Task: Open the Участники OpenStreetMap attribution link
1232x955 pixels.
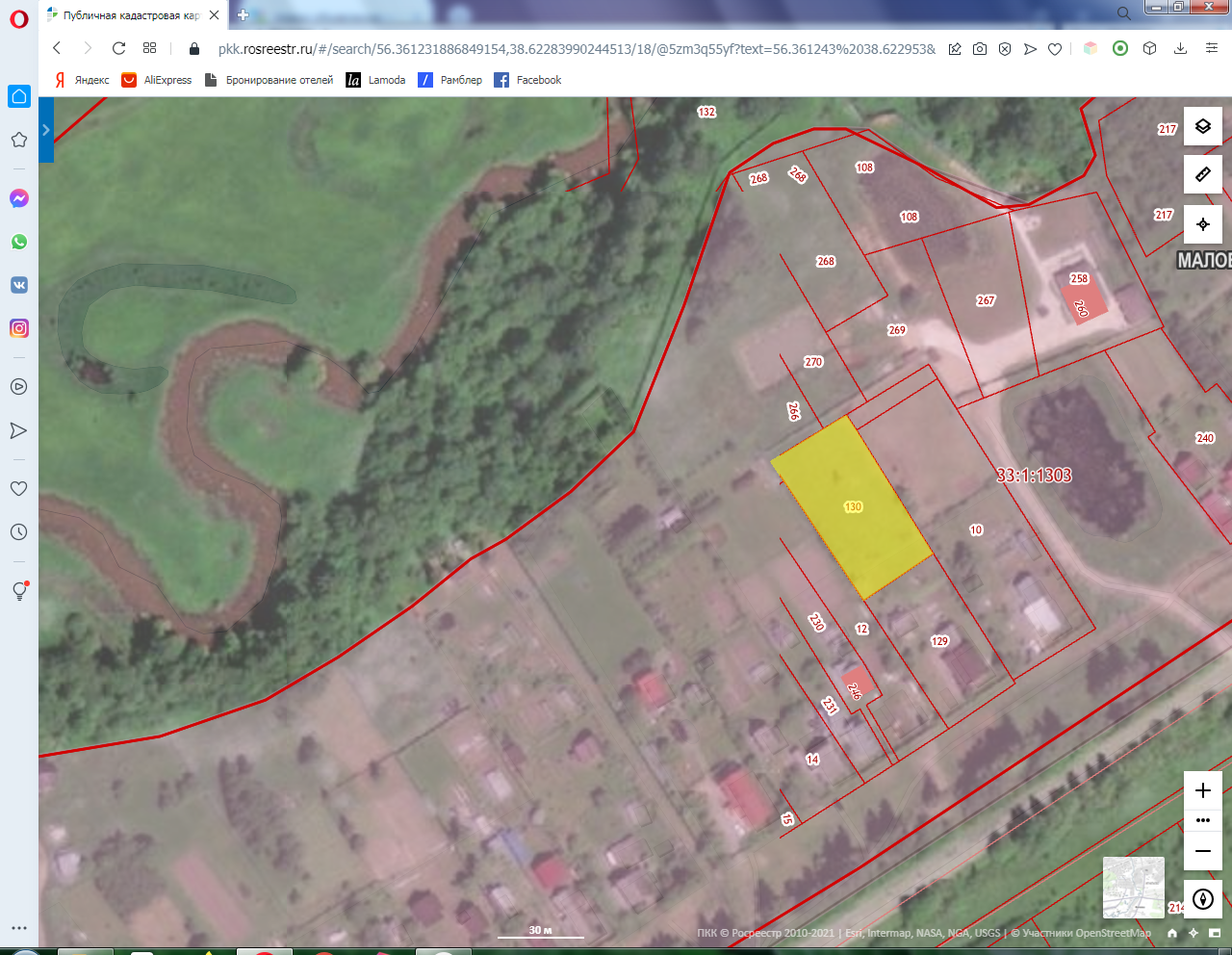Action: [x=1087, y=933]
